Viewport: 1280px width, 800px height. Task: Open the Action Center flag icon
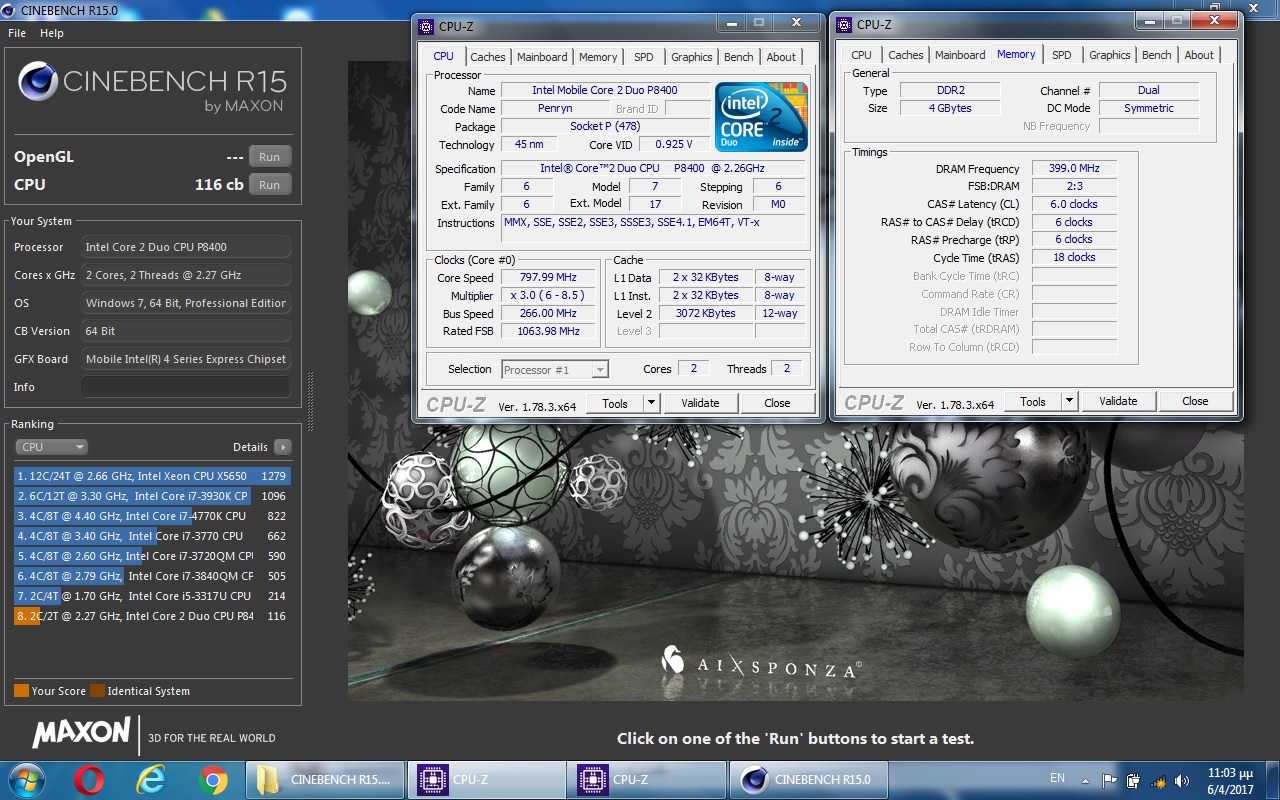(1109, 780)
